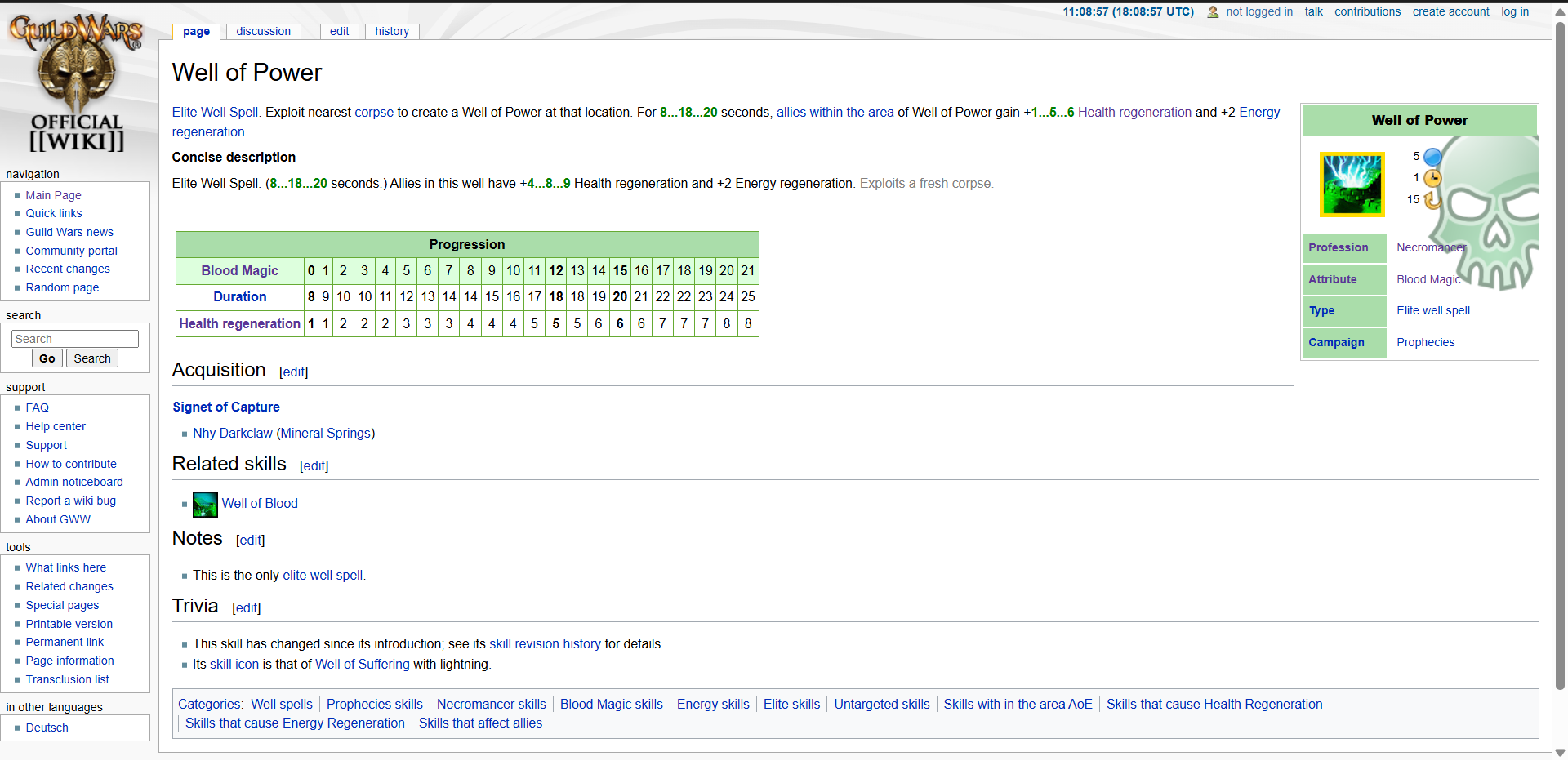Open Transclusion list
The image size is (1568, 761).
[67, 679]
